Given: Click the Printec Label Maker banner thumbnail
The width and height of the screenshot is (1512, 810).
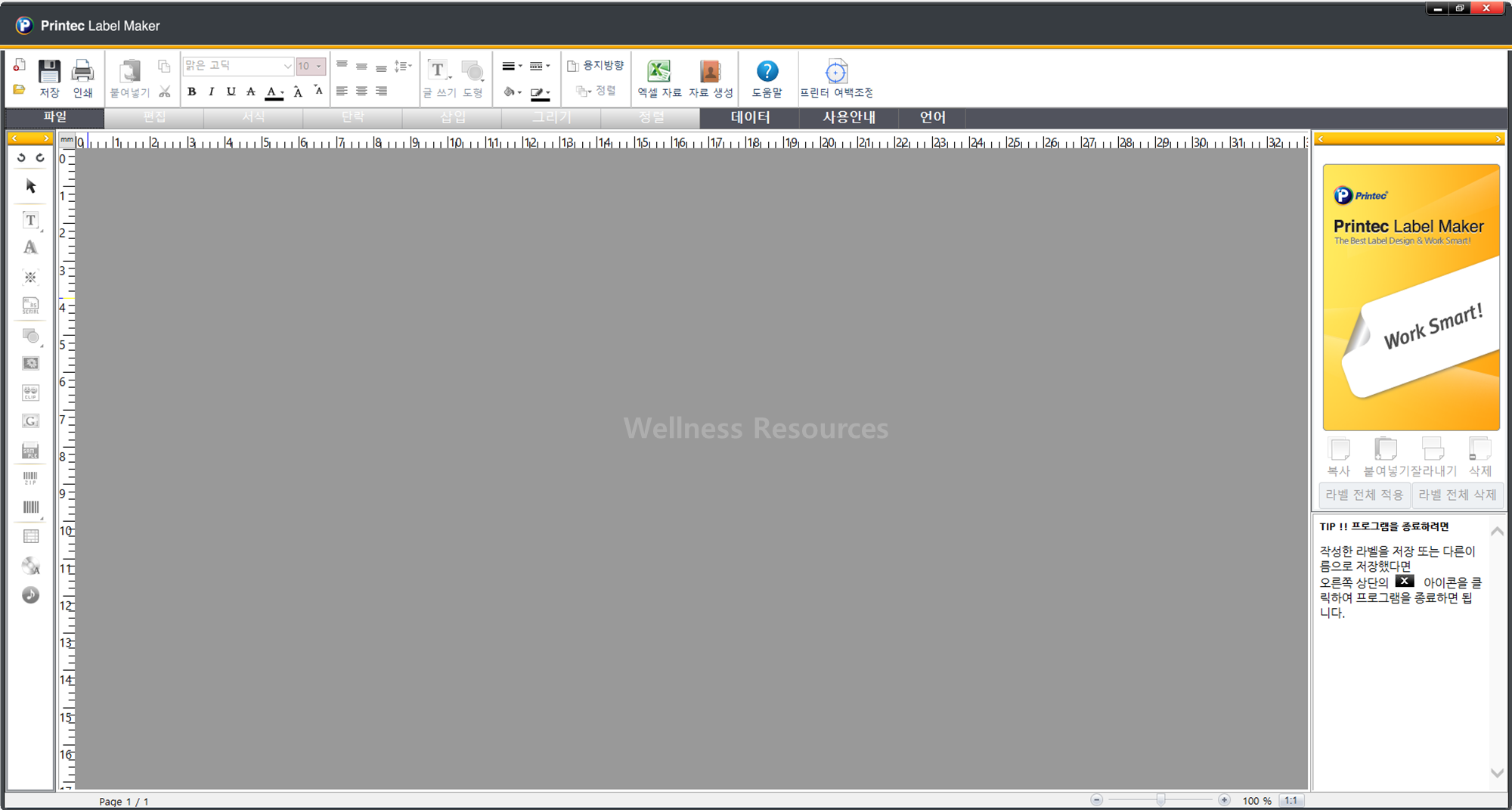Looking at the screenshot, I should [x=1411, y=297].
